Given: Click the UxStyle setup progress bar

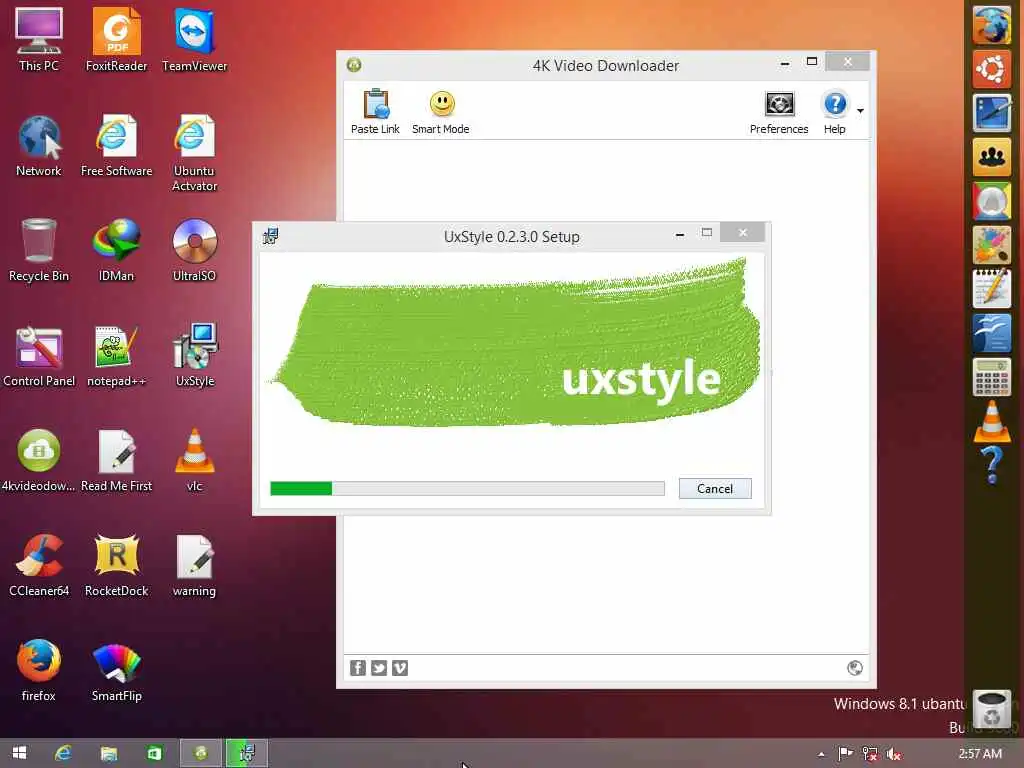Looking at the screenshot, I should [x=467, y=488].
